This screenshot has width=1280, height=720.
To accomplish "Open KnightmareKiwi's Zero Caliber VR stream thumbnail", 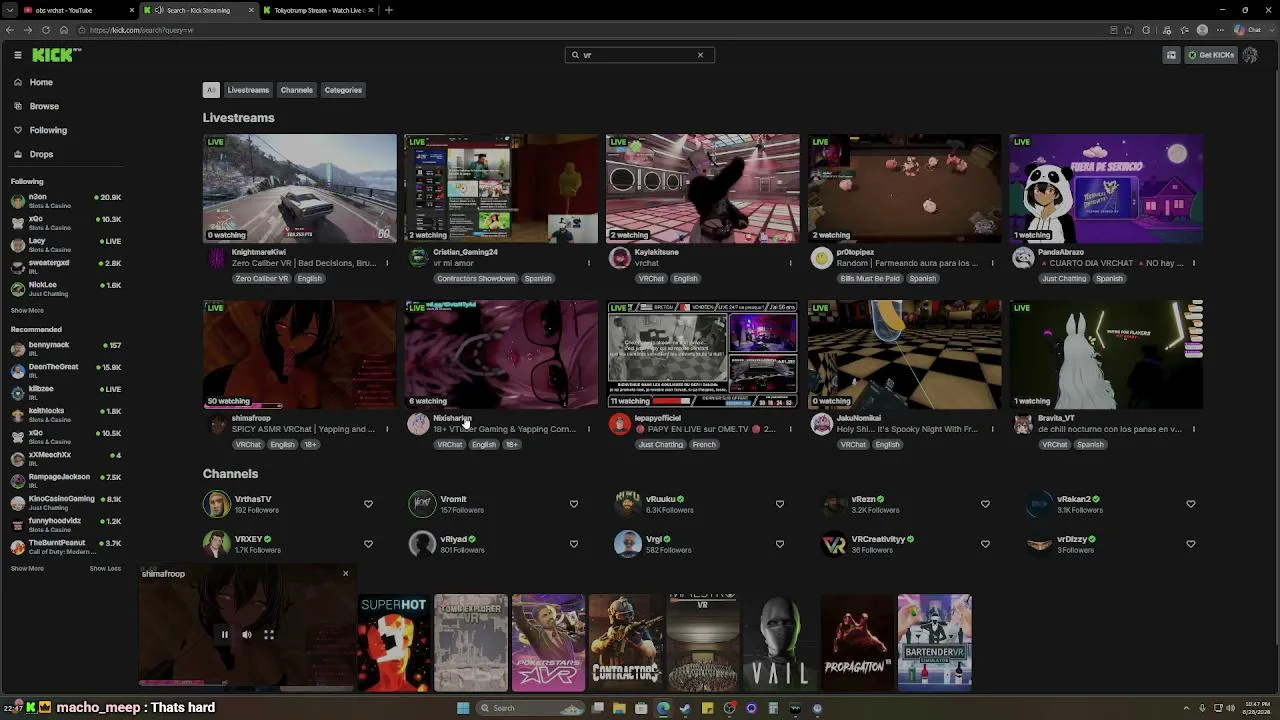I will [x=300, y=188].
